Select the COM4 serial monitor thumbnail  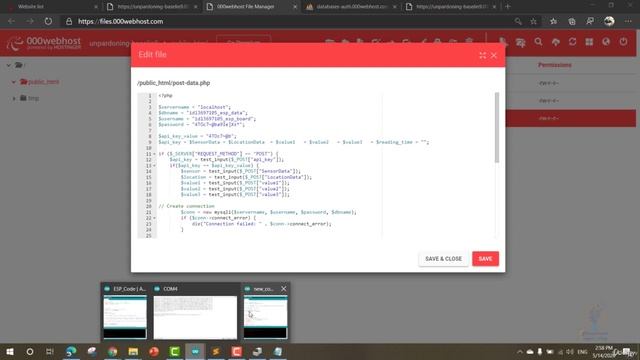(x=195, y=317)
